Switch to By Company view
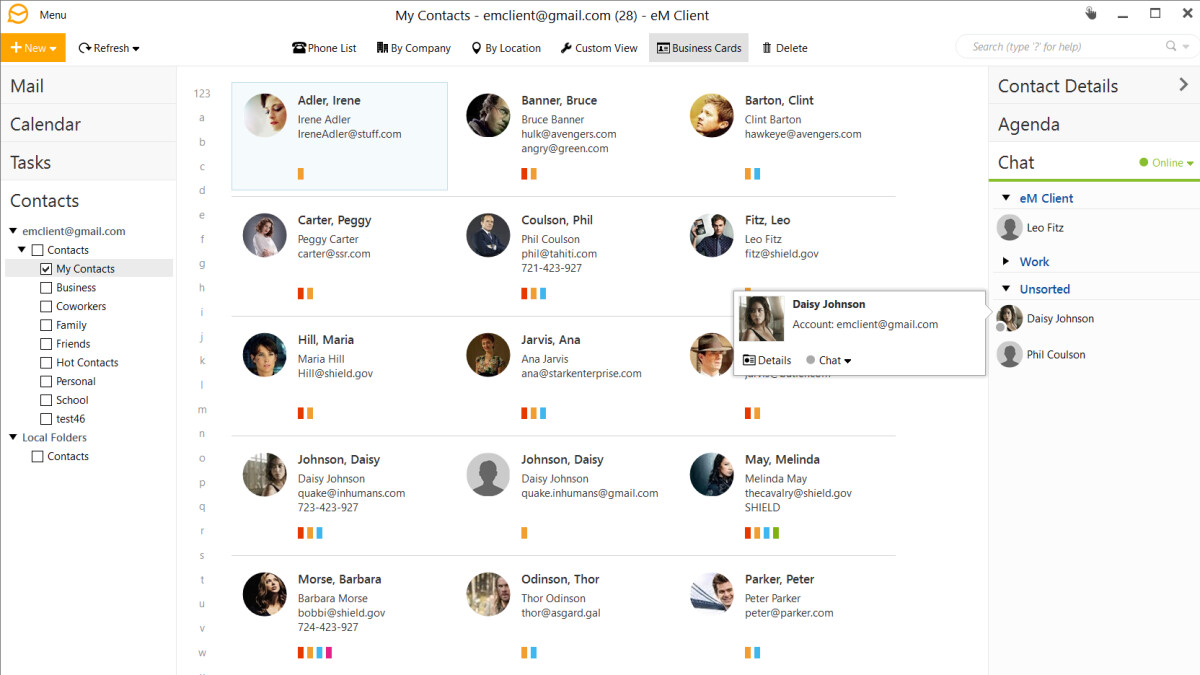Image resolution: width=1200 pixels, height=675 pixels. tap(381, 48)
